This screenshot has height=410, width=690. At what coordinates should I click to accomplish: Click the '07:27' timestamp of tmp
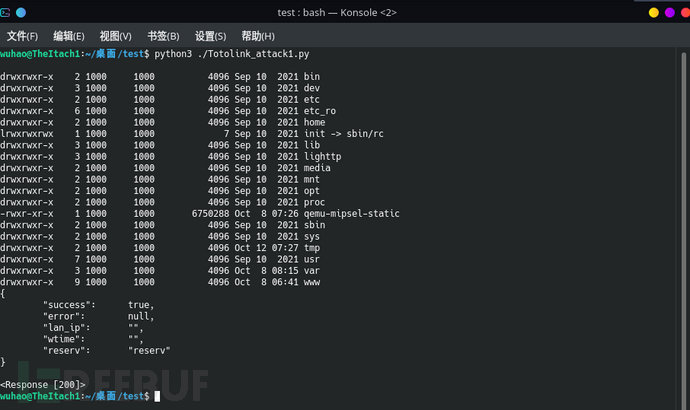point(285,248)
